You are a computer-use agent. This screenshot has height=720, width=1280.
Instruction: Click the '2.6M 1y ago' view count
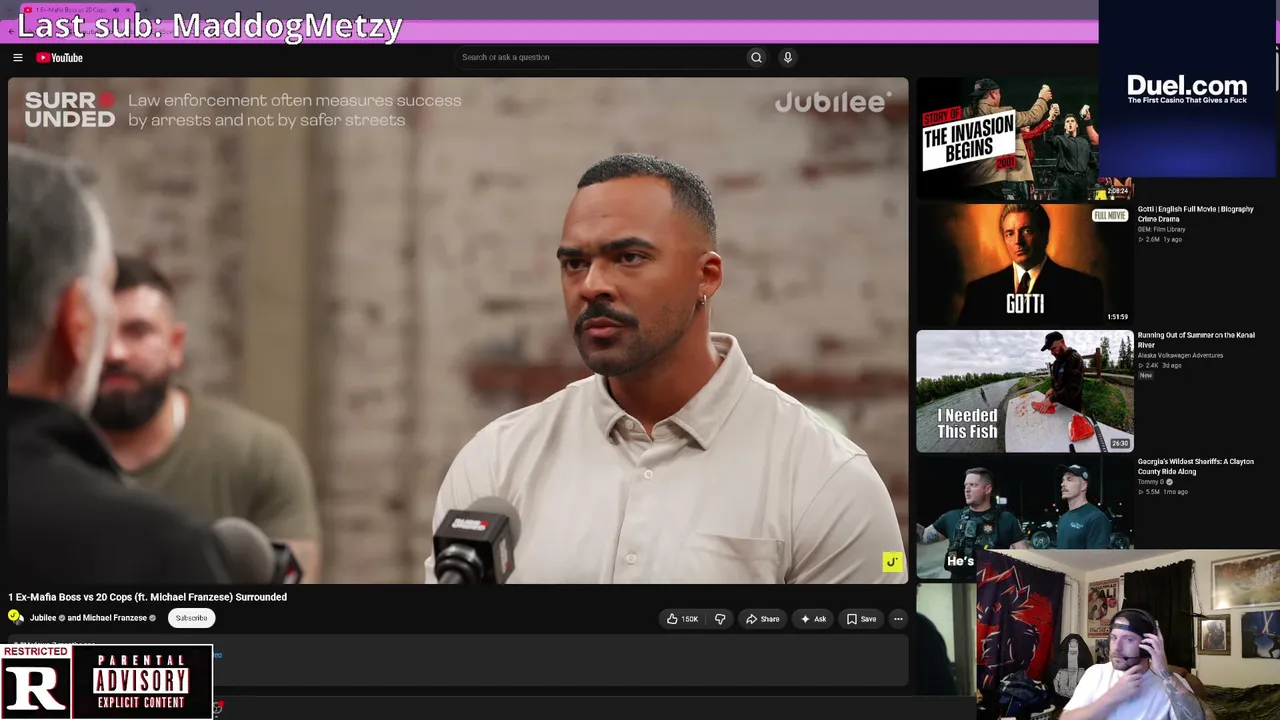click(x=1160, y=240)
